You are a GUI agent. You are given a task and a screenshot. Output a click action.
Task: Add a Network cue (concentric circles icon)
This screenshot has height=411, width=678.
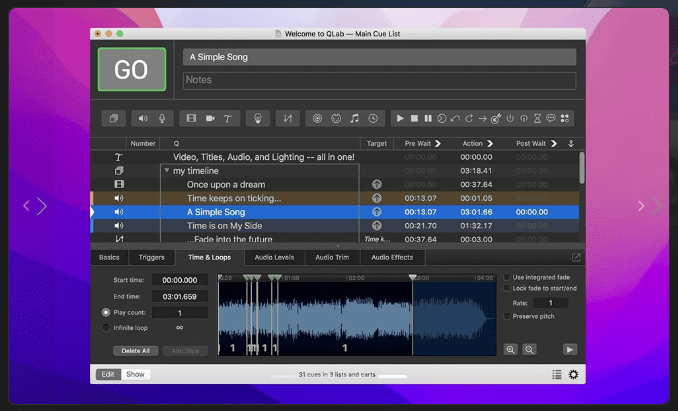(317, 118)
